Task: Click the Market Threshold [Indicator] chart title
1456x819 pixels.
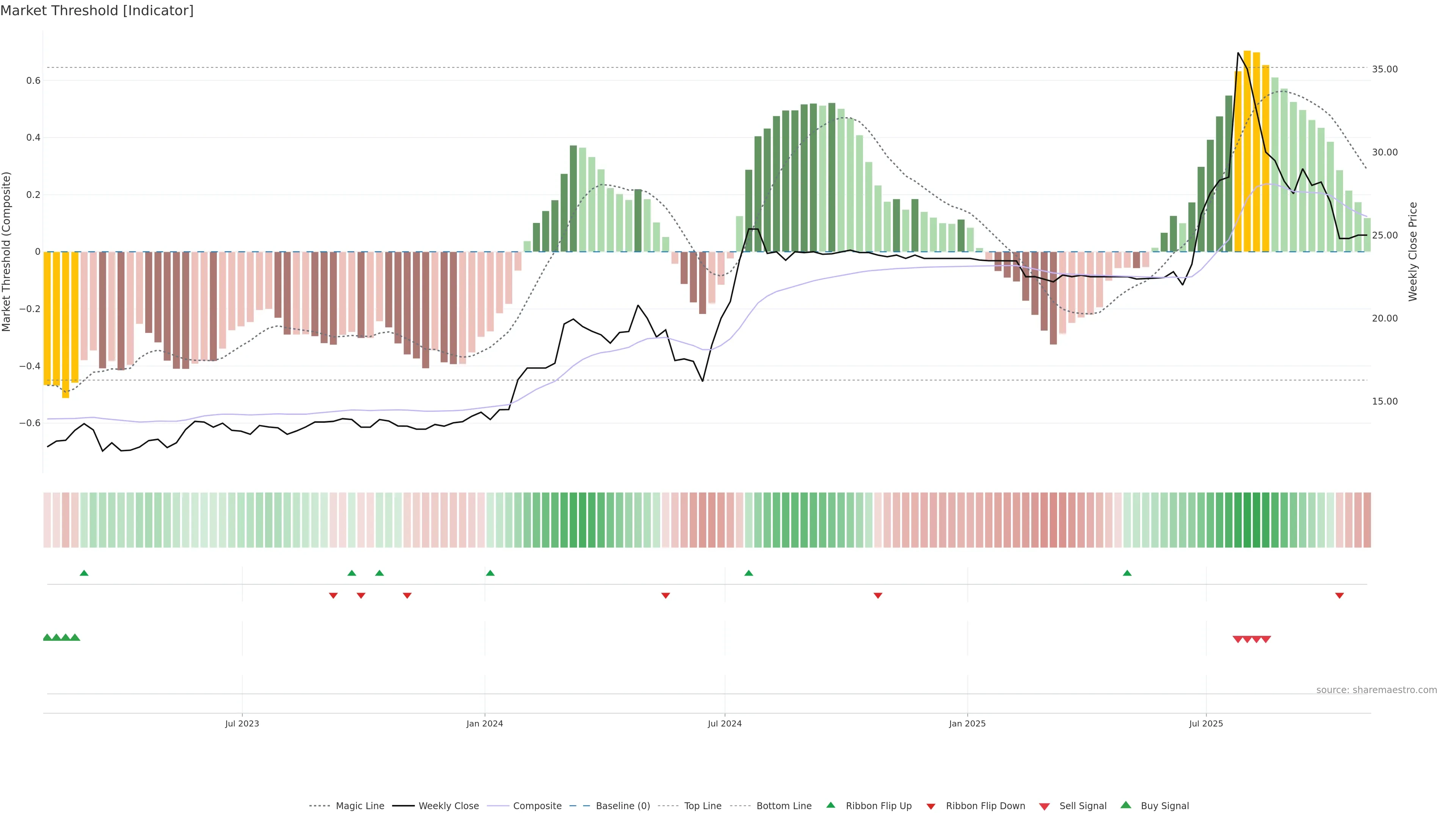Action: click(x=97, y=11)
